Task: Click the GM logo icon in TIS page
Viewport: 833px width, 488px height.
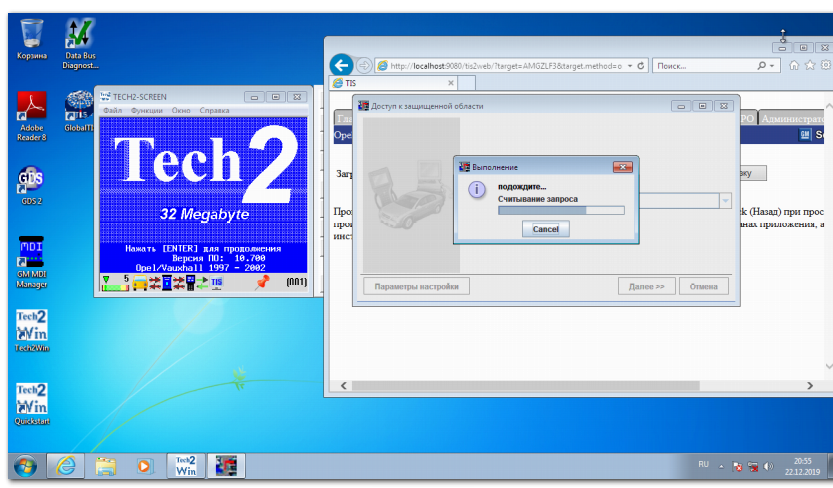Action: click(x=805, y=135)
